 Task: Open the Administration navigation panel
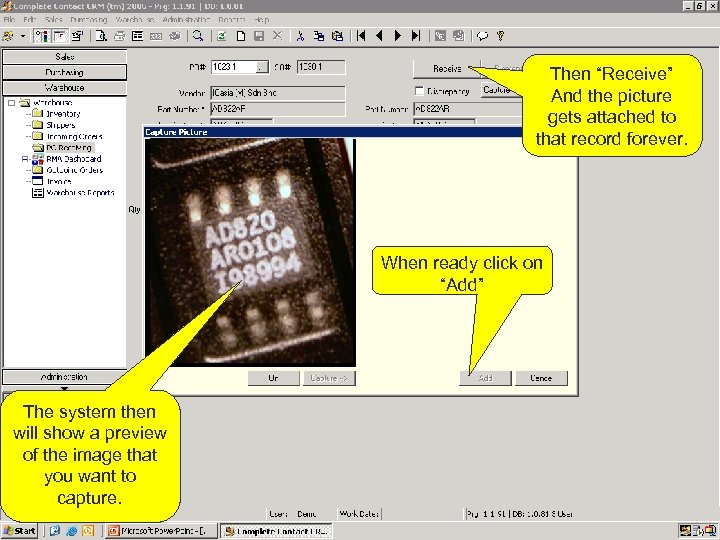(x=64, y=377)
